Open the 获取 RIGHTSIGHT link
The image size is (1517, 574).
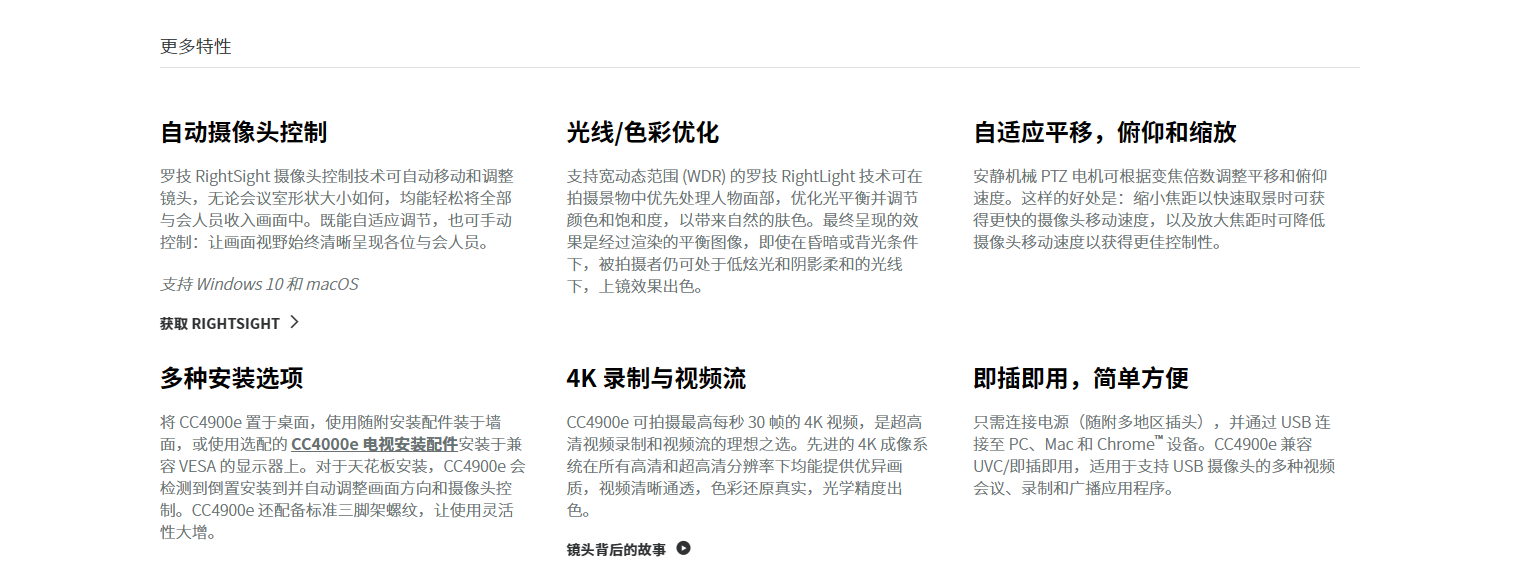click(x=230, y=322)
